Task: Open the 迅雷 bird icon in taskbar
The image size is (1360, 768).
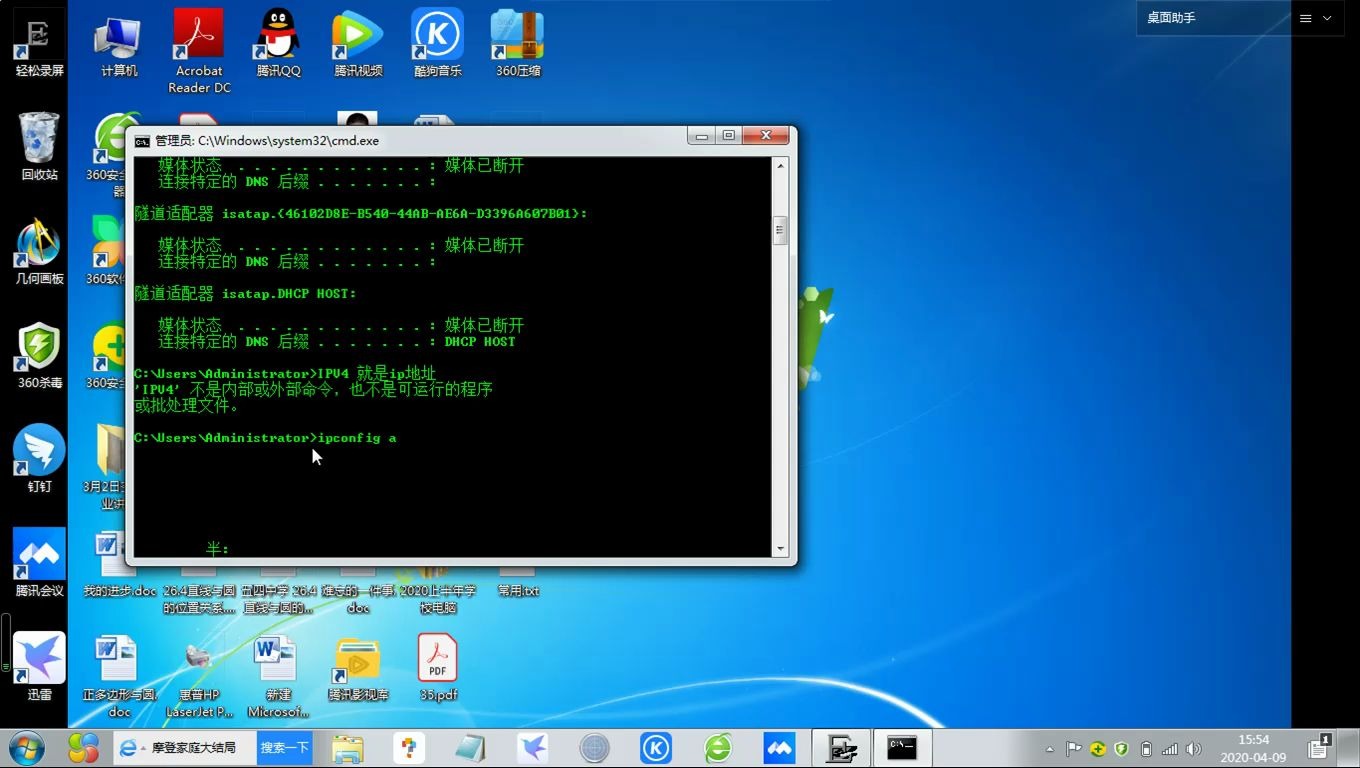Action: (x=532, y=748)
